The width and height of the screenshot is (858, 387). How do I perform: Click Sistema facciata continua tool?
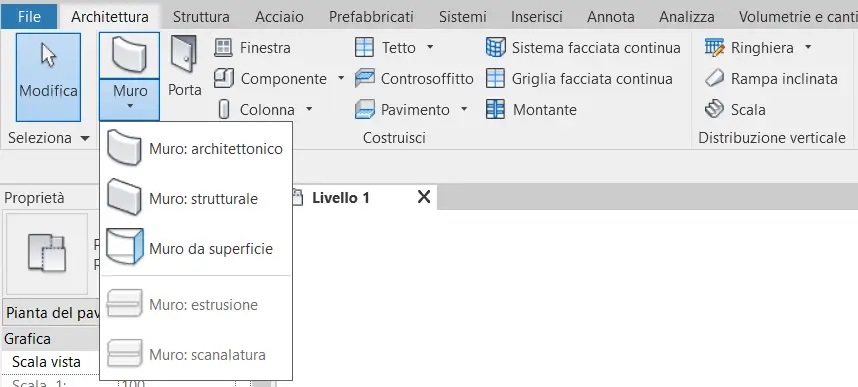[x=583, y=48]
